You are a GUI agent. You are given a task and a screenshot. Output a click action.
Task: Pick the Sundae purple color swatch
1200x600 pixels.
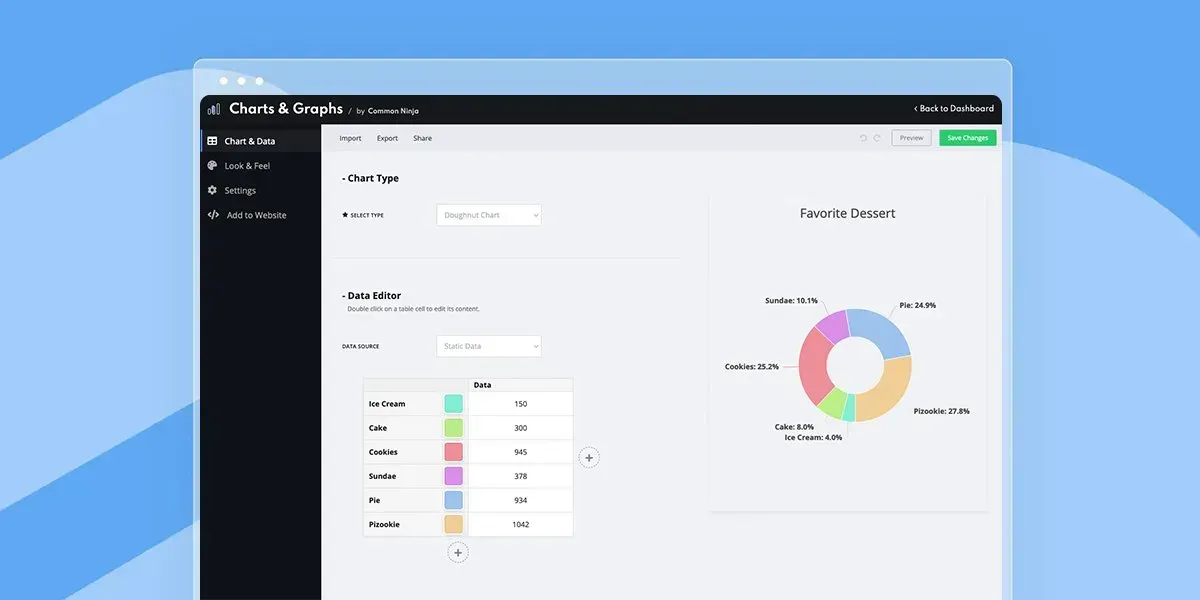(453, 476)
